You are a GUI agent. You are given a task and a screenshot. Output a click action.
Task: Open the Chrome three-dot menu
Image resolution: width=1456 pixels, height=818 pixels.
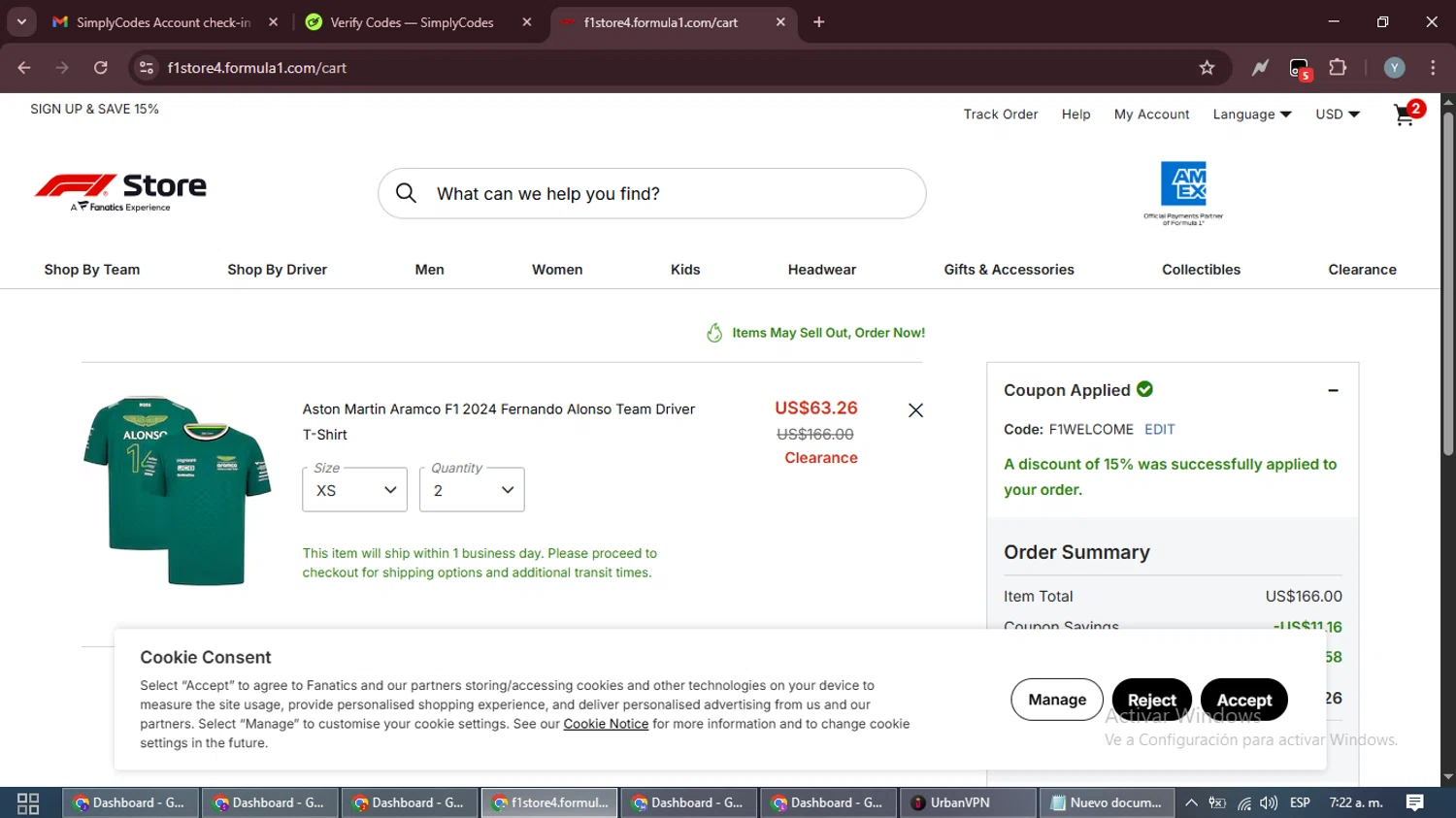click(x=1433, y=67)
